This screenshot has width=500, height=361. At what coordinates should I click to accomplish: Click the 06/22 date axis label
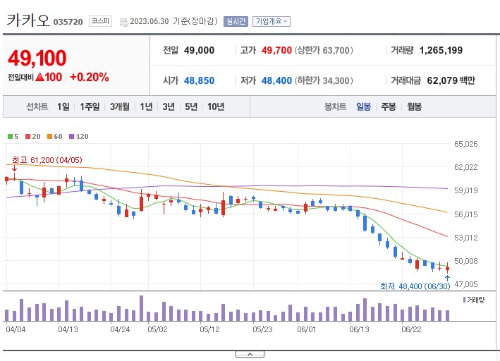[411, 329]
